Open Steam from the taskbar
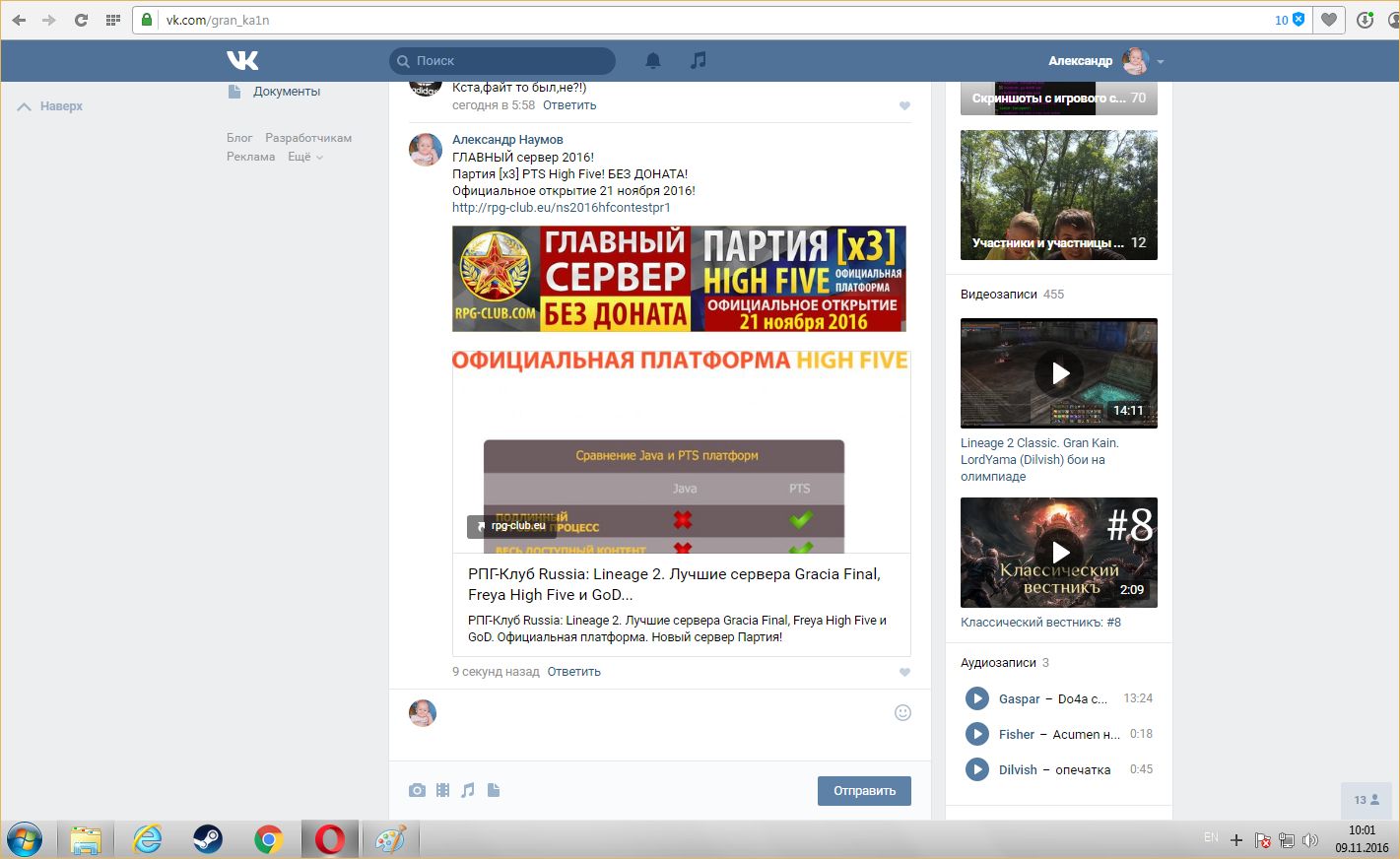 (208, 839)
